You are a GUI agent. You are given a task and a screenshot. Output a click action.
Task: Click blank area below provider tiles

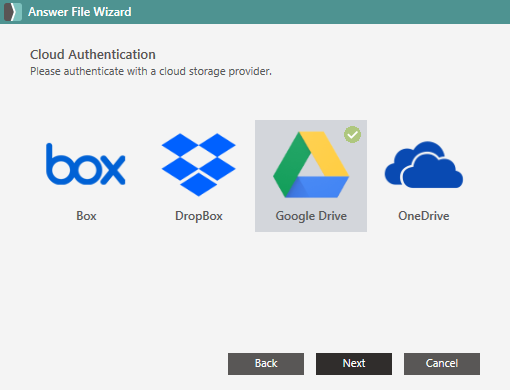(x=255, y=290)
